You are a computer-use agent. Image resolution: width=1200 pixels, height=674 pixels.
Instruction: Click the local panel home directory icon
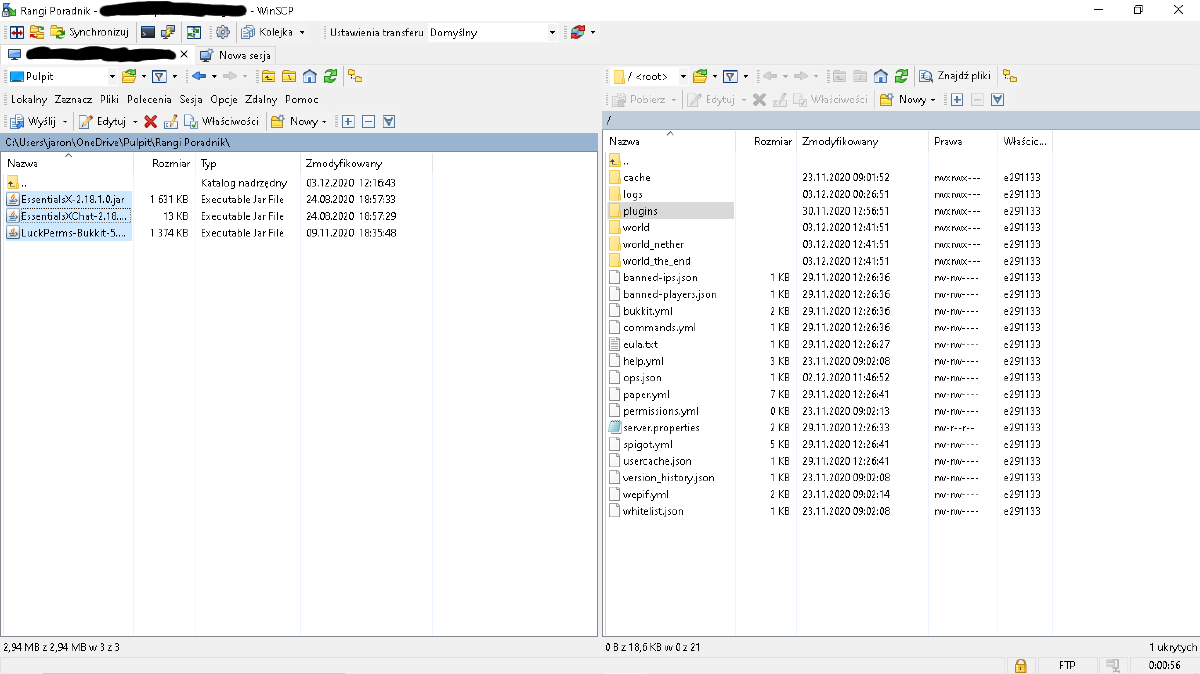click(x=309, y=76)
